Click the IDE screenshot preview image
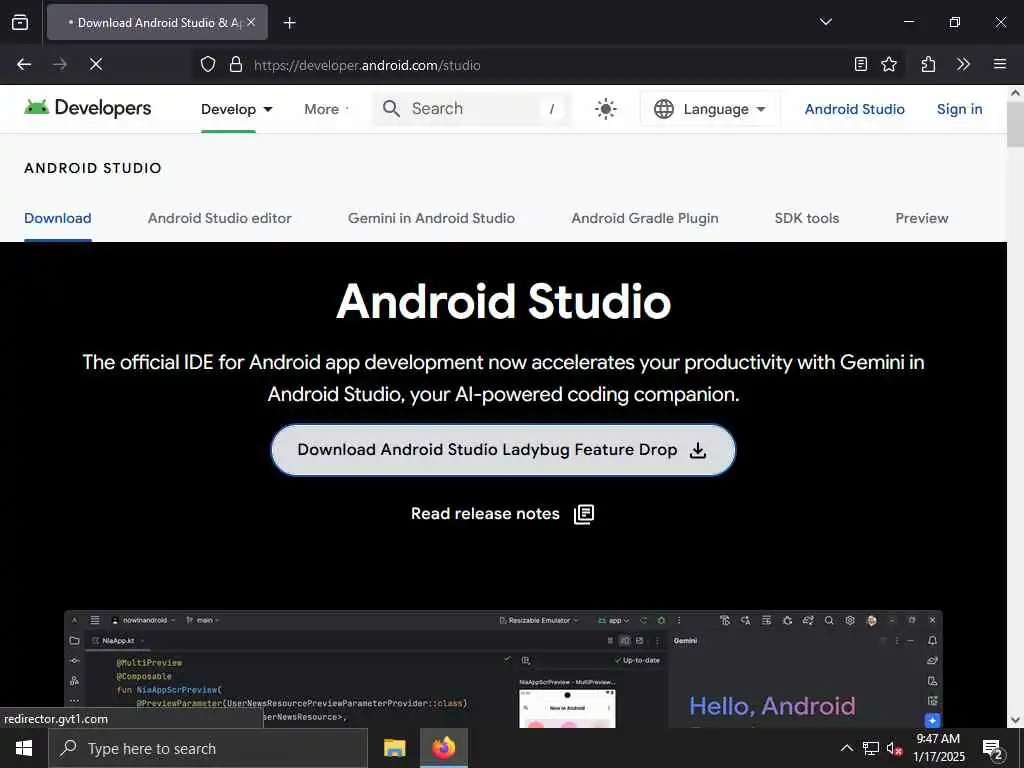 503,669
